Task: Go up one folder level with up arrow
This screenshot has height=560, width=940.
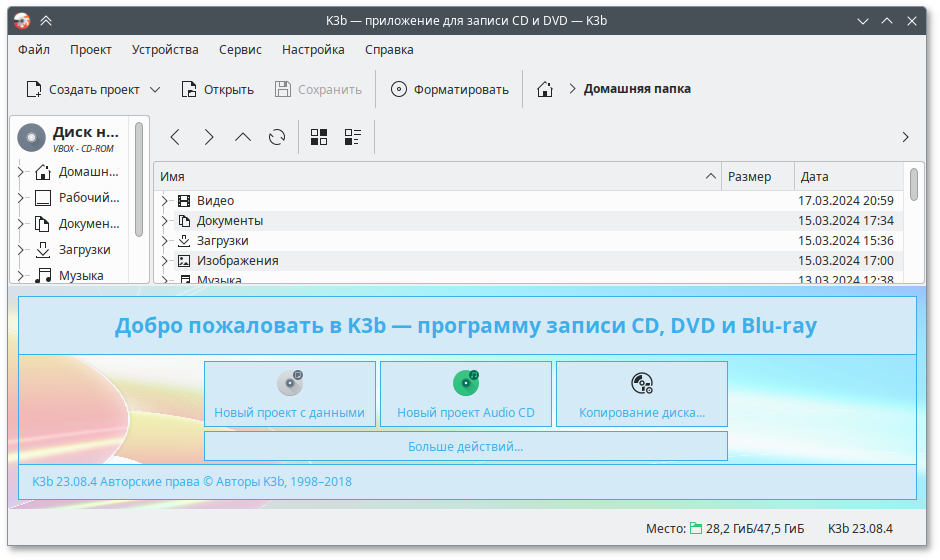Action: (x=243, y=137)
